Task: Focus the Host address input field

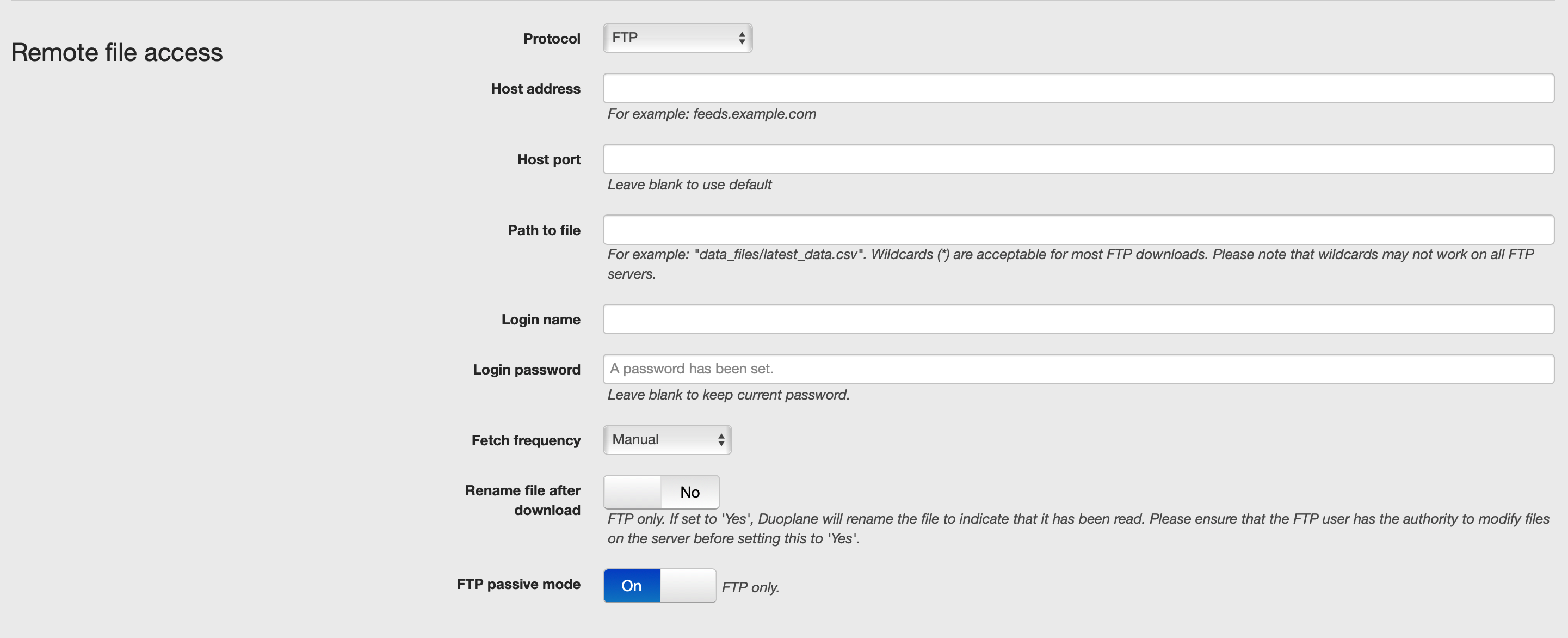Action: 1078,88
